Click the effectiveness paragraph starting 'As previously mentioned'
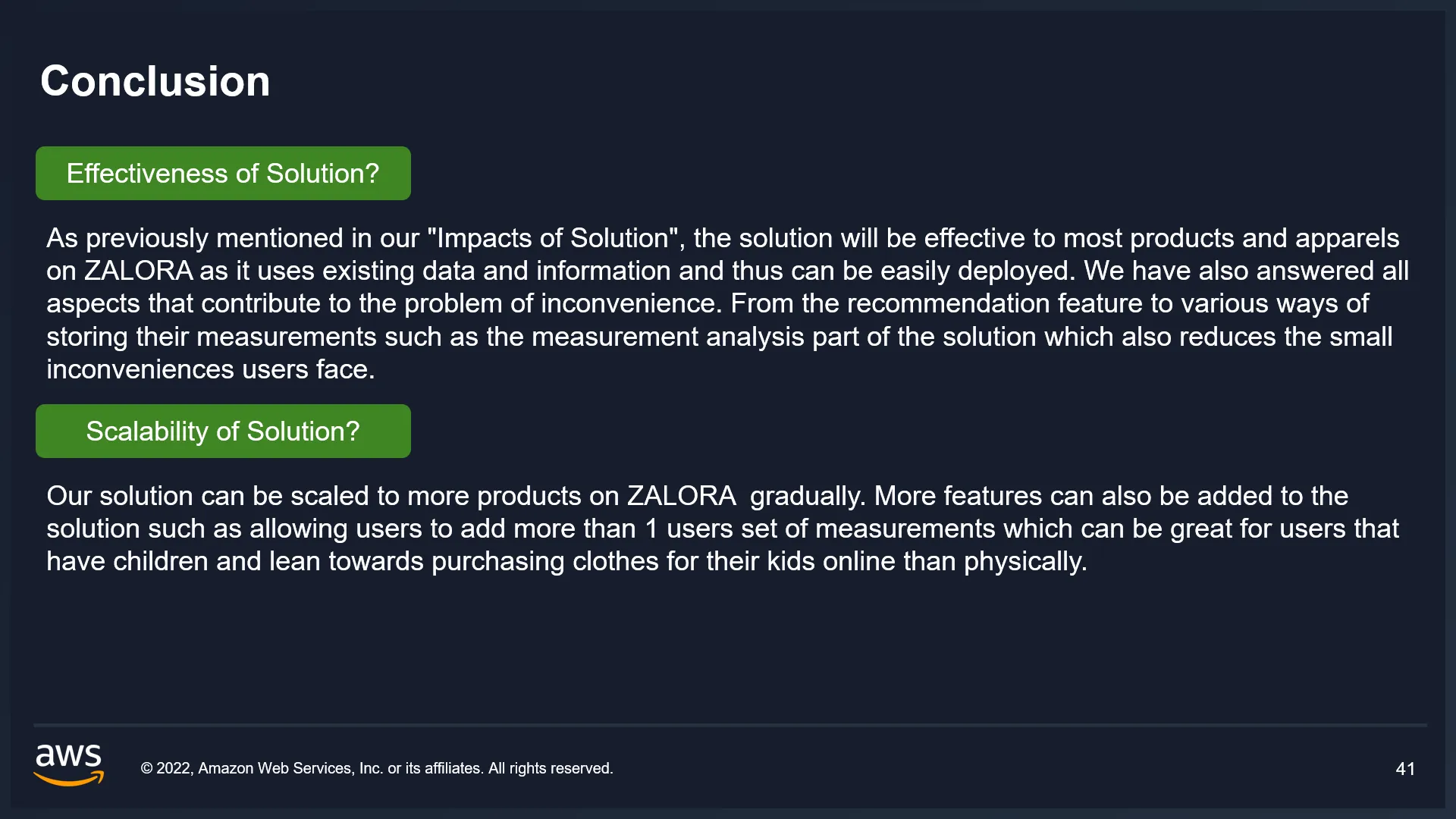The width and height of the screenshot is (1456, 819). tap(728, 303)
